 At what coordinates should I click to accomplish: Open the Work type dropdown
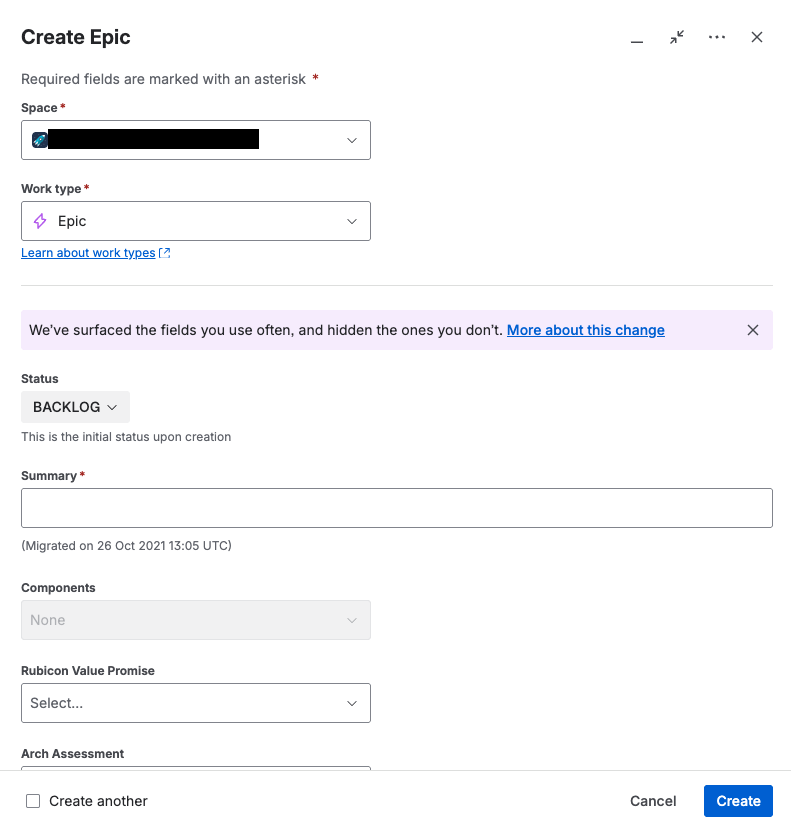(196, 221)
